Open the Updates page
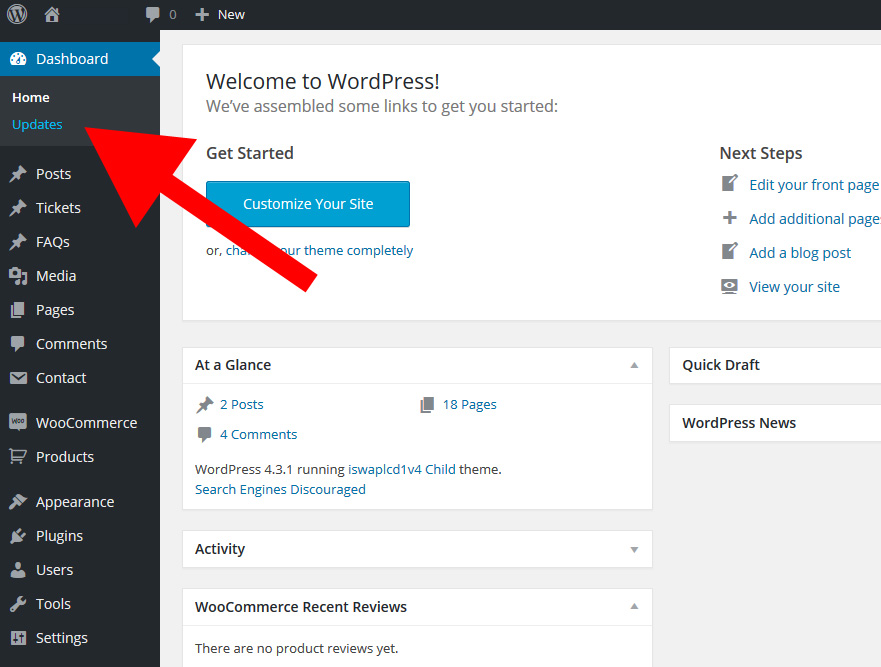Screen dimensions: 881x667 coord(37,124)
